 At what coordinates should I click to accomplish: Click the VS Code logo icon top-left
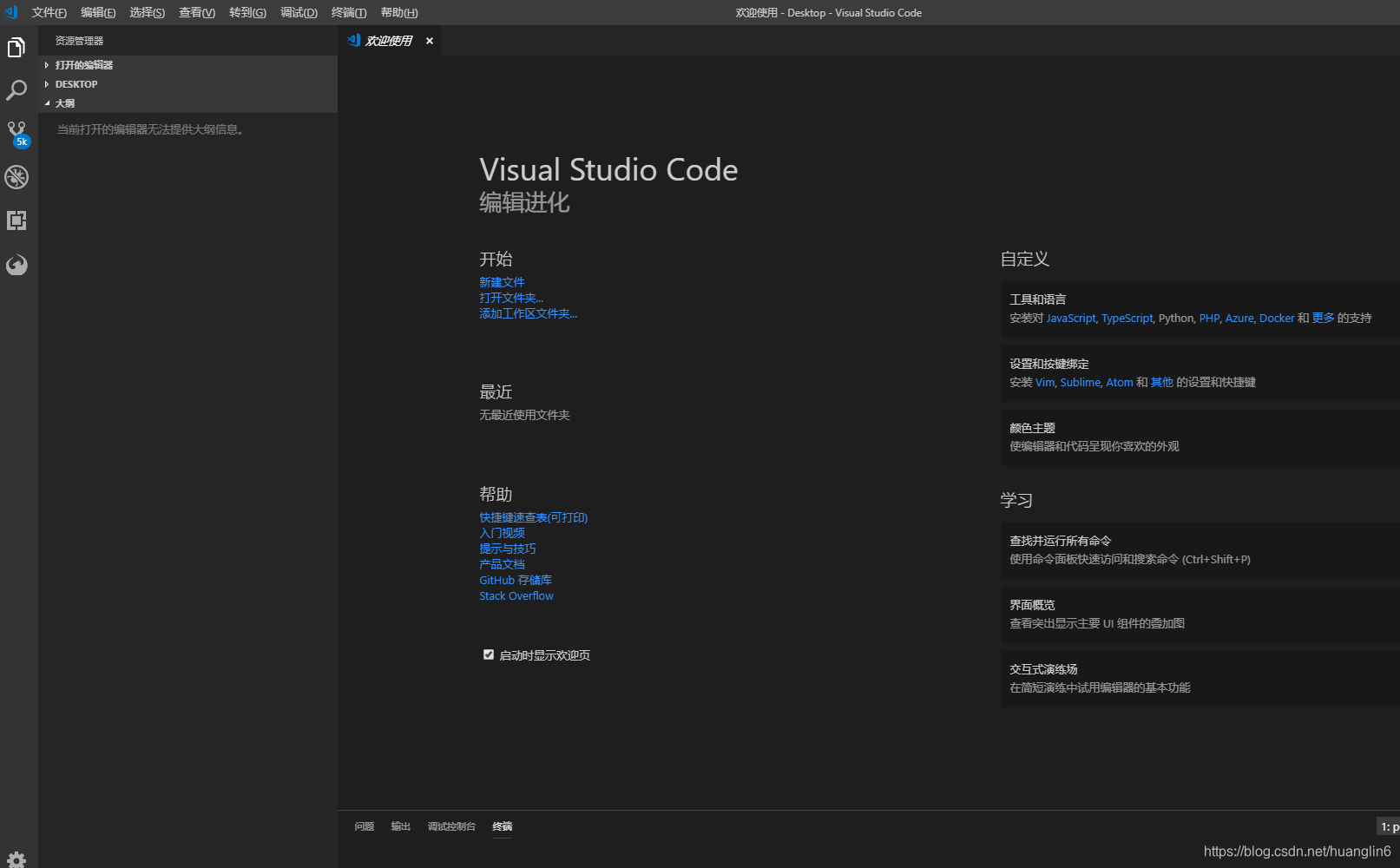click(x=10, y=12)
